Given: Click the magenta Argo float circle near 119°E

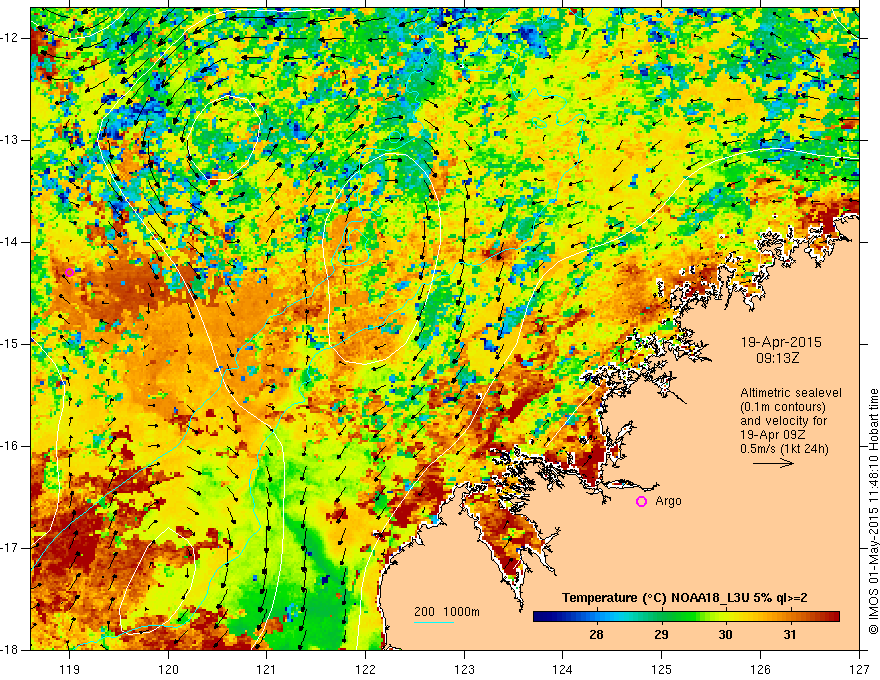Looking at the screenshot, I should coord(69,273).
